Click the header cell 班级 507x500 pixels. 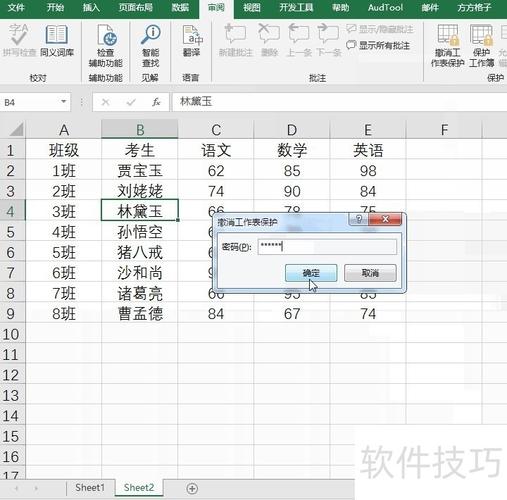point(64,150)
